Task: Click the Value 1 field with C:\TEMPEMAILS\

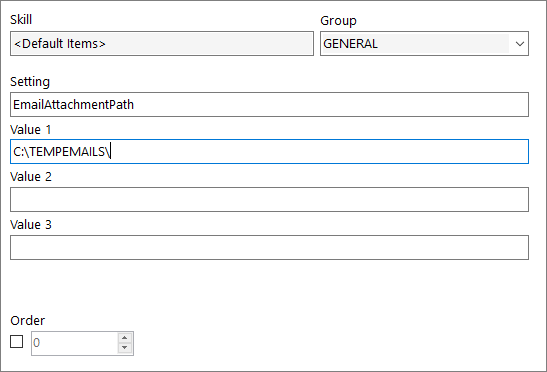Action: 269,151
